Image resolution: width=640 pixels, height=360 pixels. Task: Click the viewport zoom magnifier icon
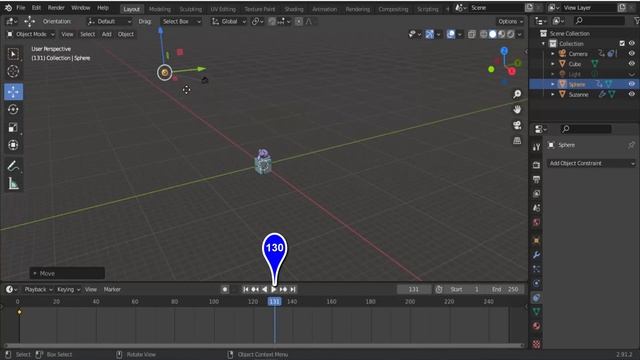click(x=517, y=94)
